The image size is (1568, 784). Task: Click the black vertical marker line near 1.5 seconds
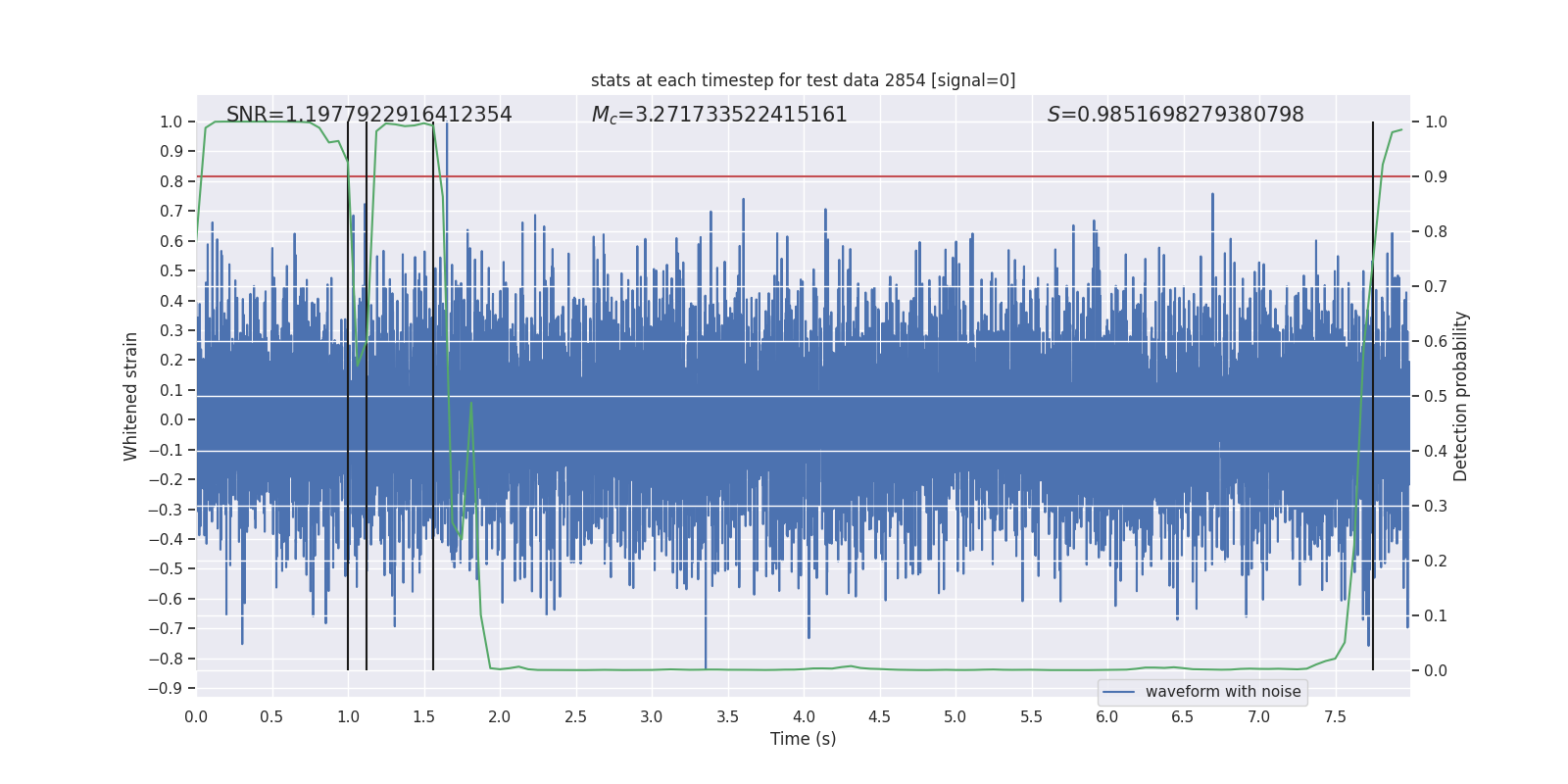[433, 396]
